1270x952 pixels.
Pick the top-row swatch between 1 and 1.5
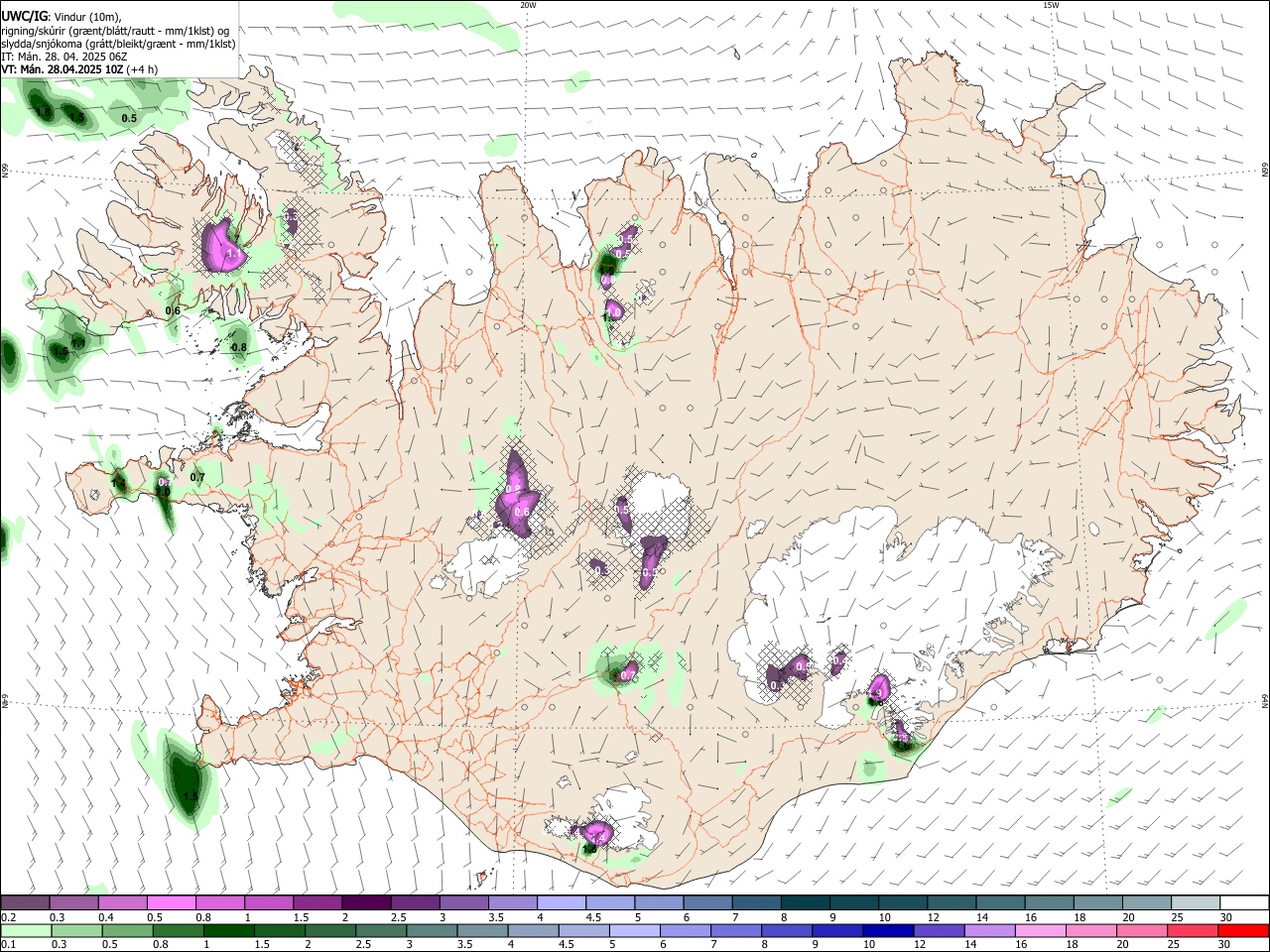pyautogui.click(x=269, y=902)
